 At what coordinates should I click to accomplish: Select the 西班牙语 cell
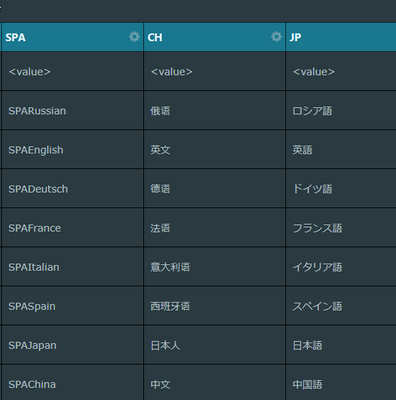point(214,306)
